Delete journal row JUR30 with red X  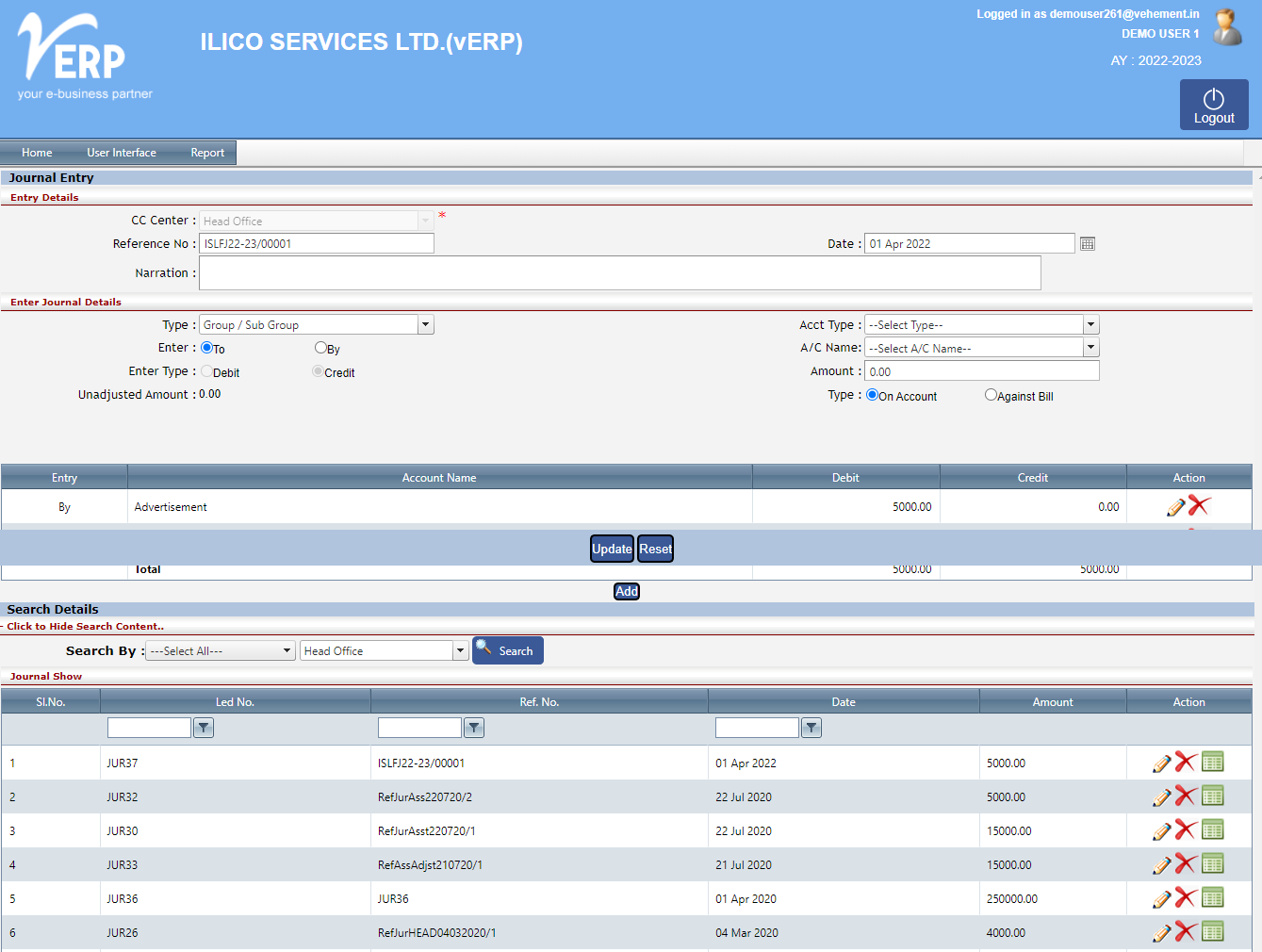(x=1186, y=830)
